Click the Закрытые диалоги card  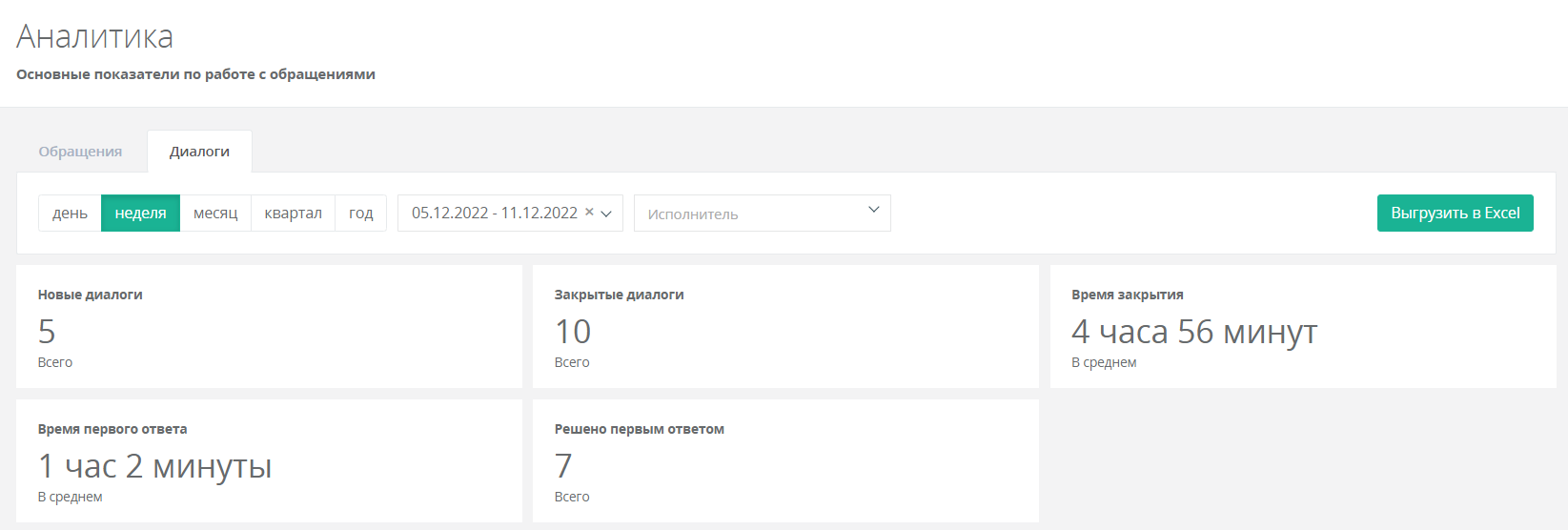click(785, 327)
